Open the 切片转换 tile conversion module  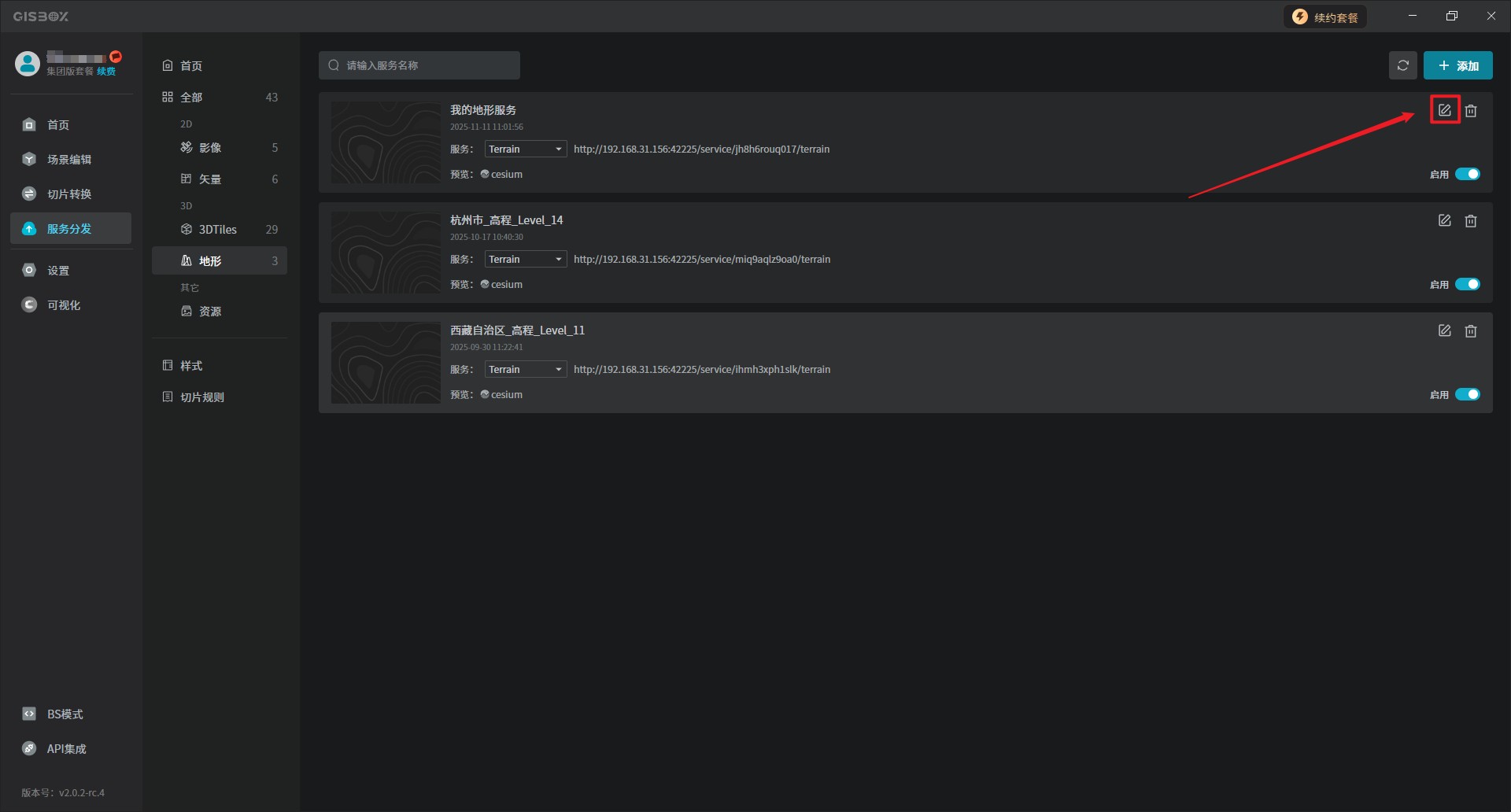tap(68, 194)
